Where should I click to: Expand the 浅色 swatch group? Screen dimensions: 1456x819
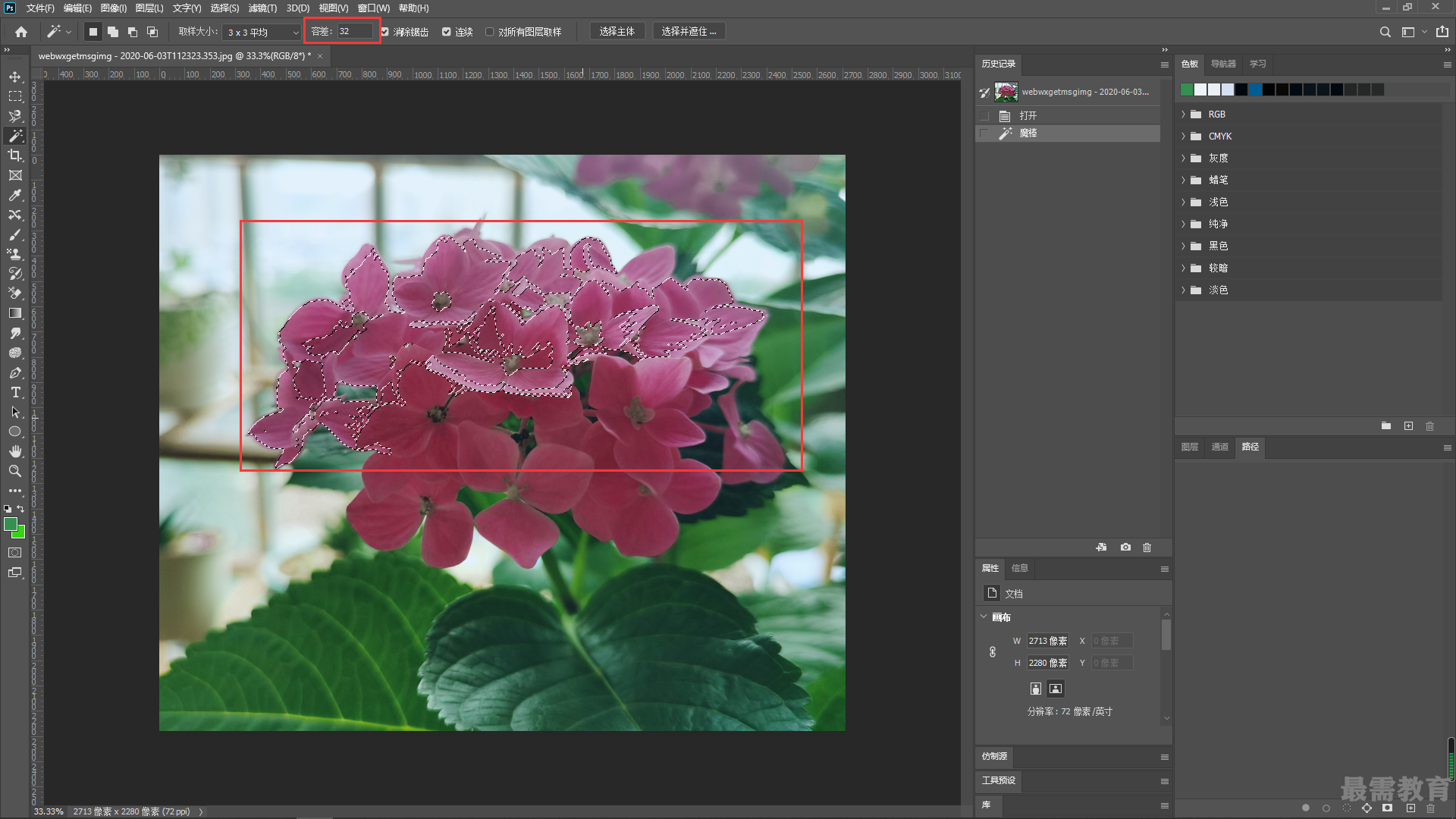(x=1183, y=202)
